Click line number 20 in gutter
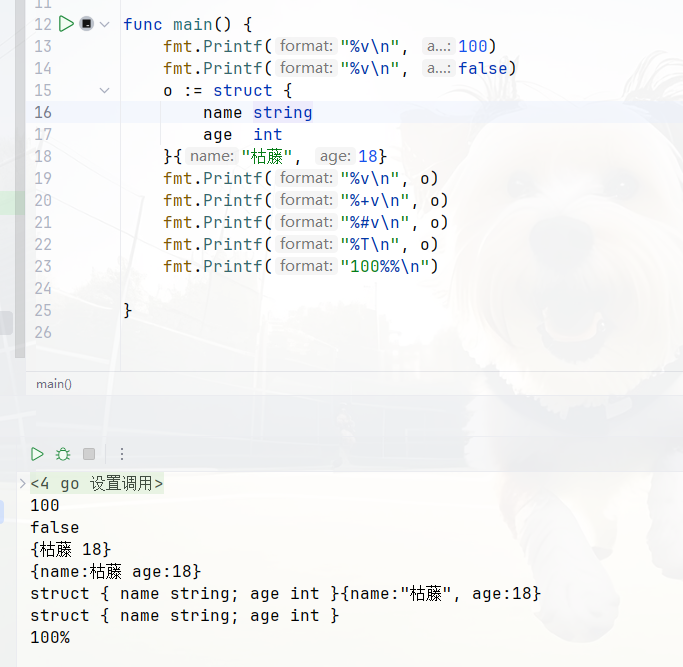 [x=43, y=200]
